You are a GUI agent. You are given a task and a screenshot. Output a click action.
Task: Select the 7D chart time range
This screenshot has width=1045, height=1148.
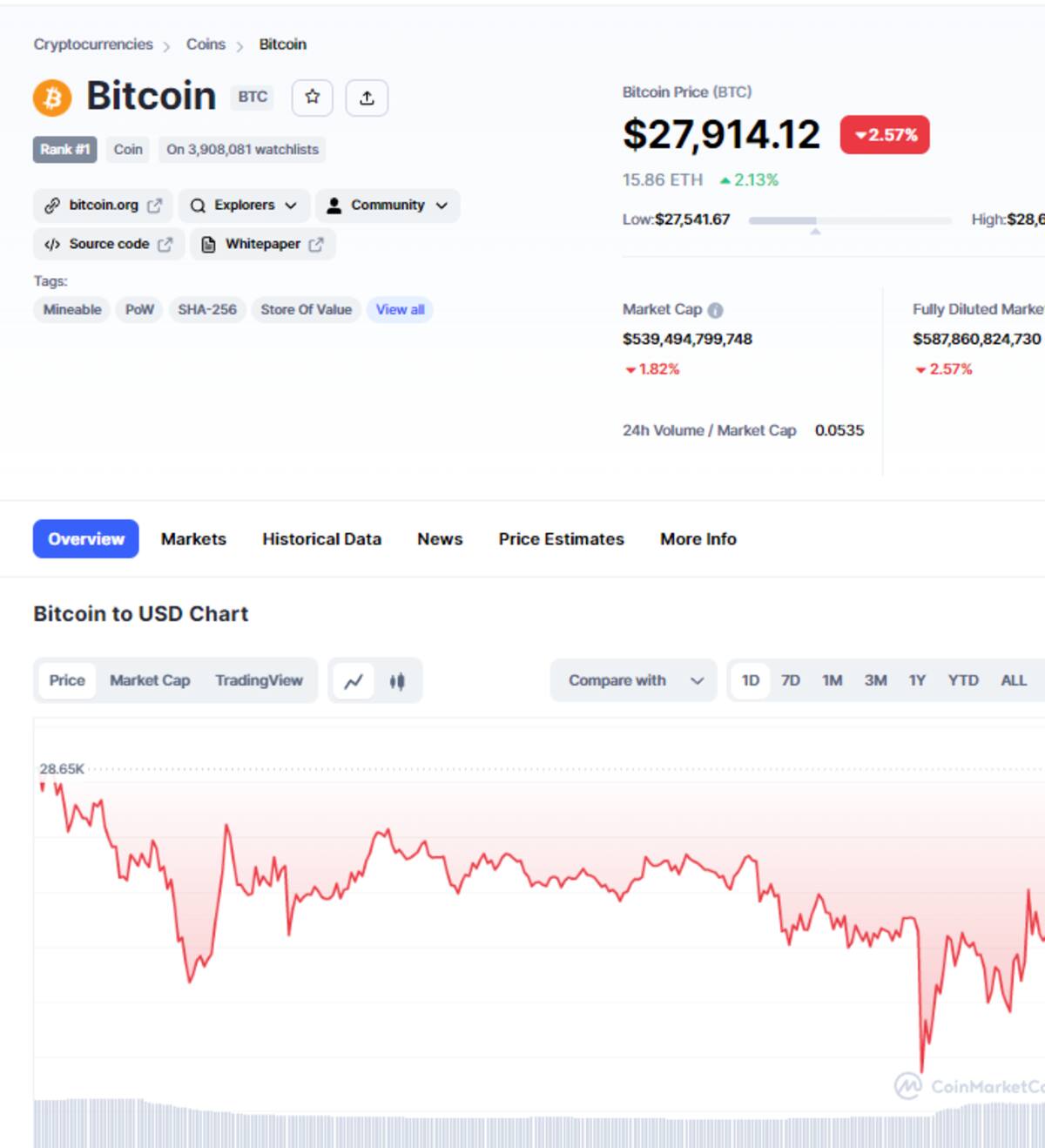click(x=791, y=680)
